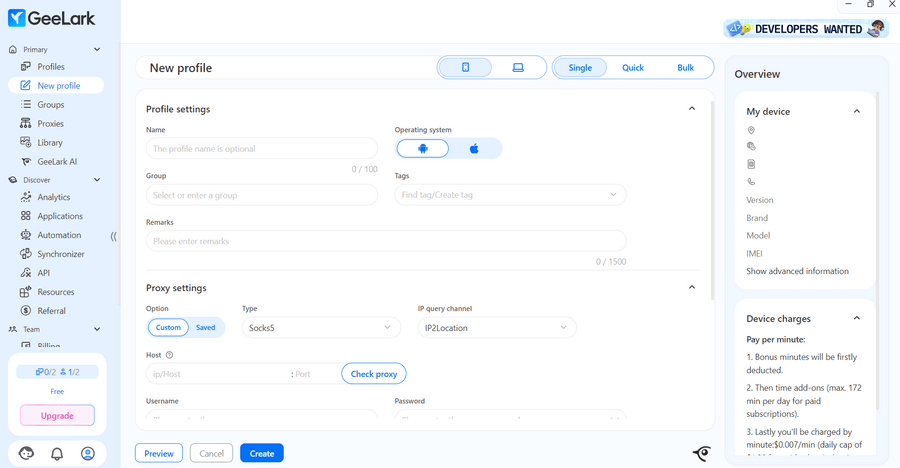Choose Android operating system

[423, 149]
